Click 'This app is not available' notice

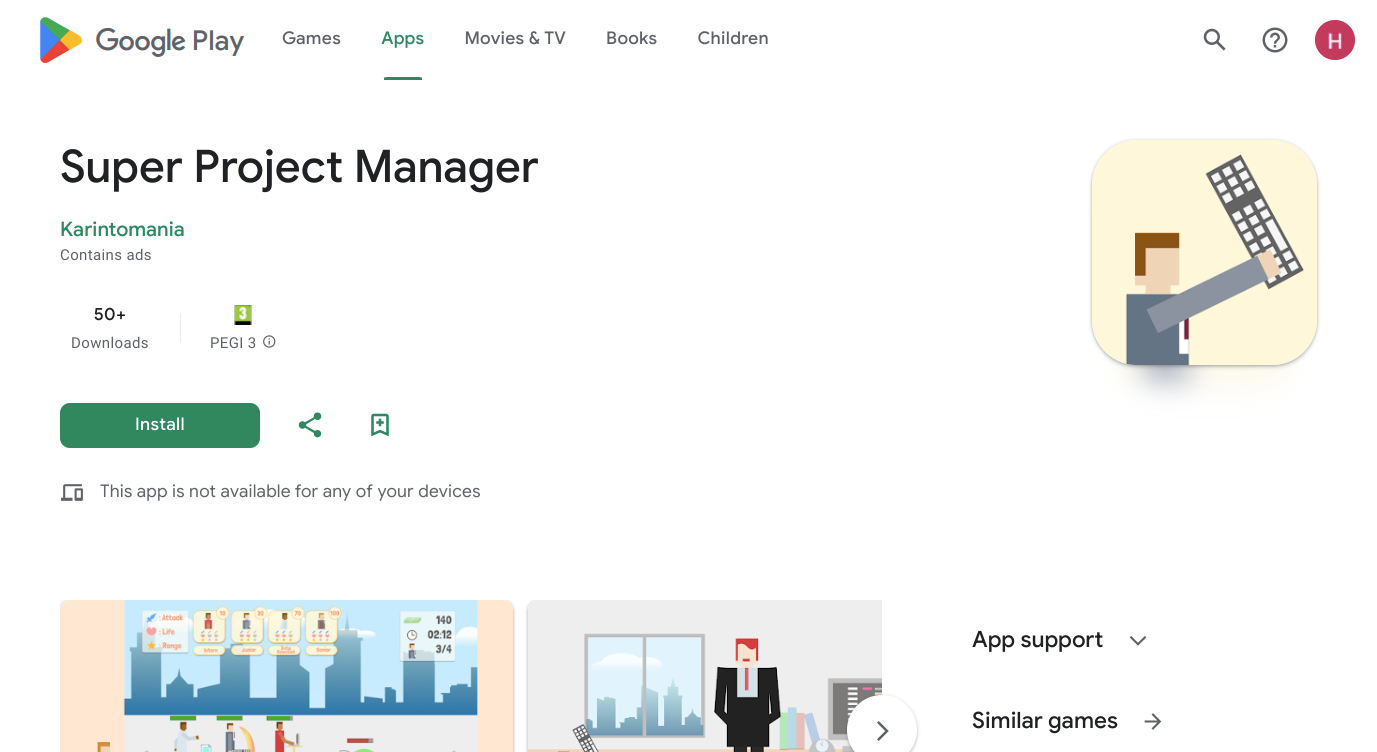pyautogui.click(x=290, y=491)
